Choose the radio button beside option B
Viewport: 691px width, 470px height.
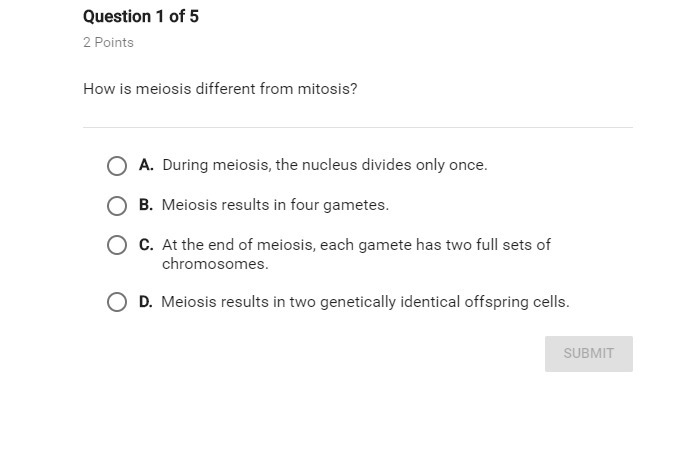pos(117,206)
